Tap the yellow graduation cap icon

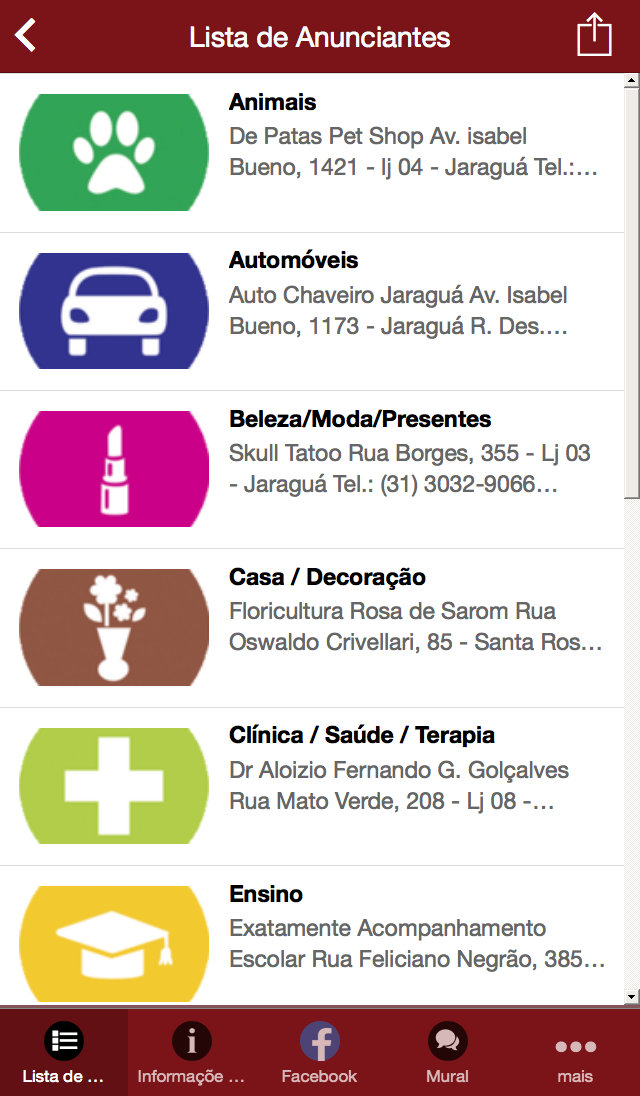[x=114, y=943]
